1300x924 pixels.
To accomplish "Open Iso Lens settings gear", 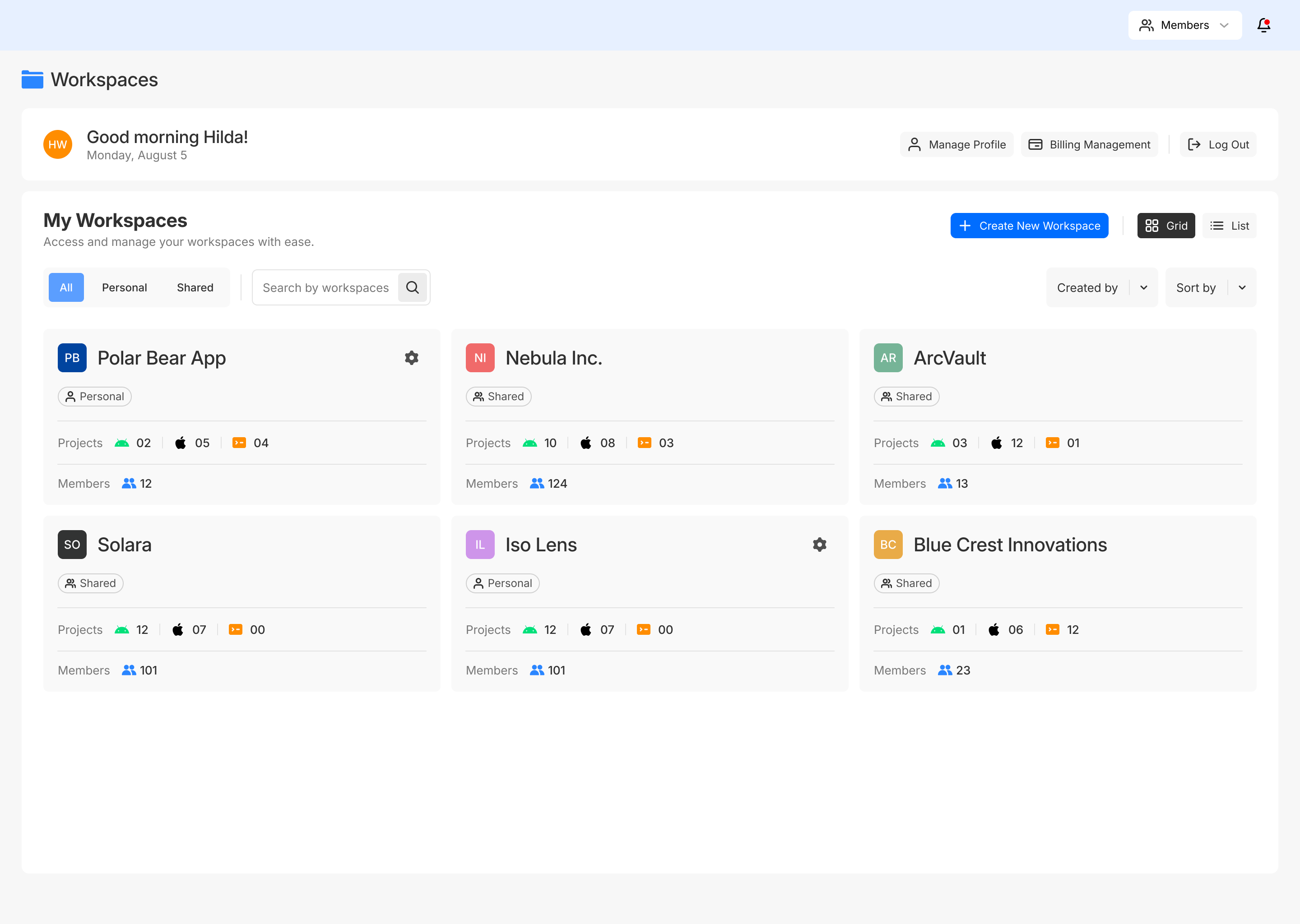I will [819, 545].
